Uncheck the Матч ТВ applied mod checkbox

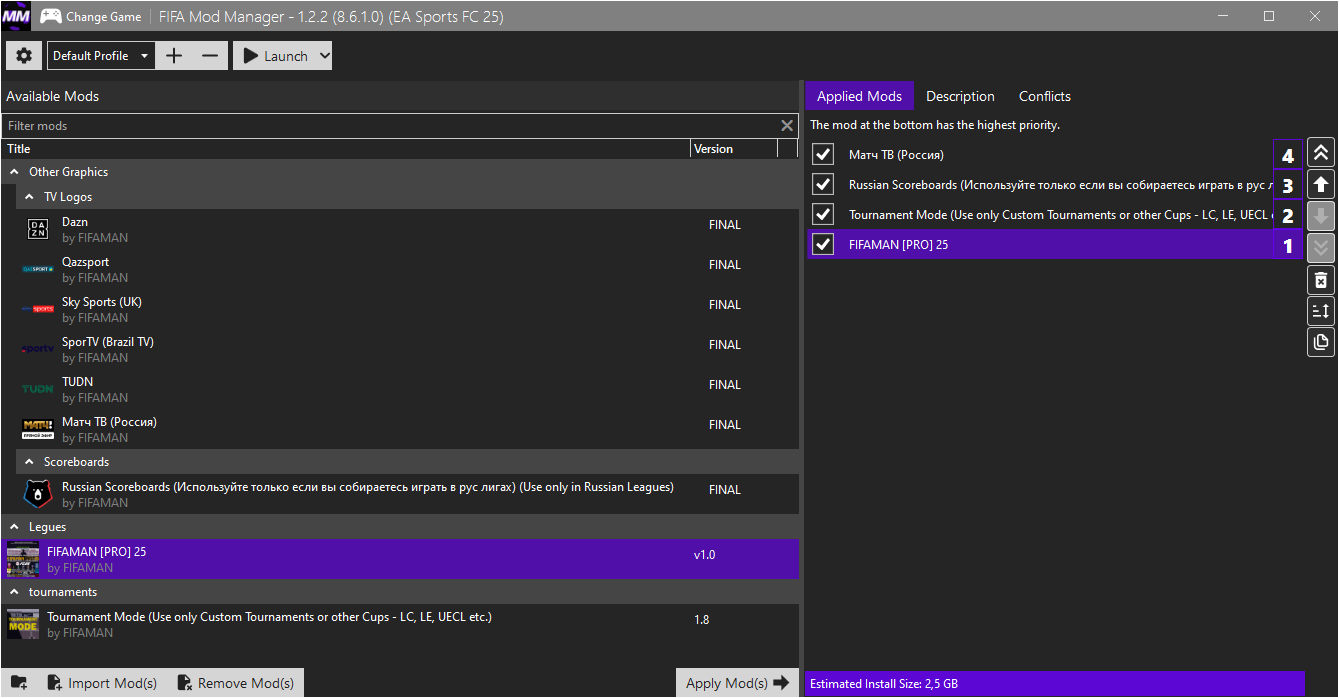coord(823,154)
